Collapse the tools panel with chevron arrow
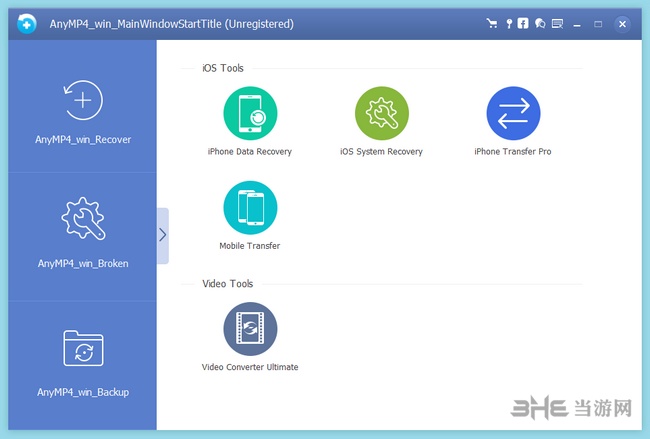This screenshot has width=650, height=439. [x=163, y=235]
